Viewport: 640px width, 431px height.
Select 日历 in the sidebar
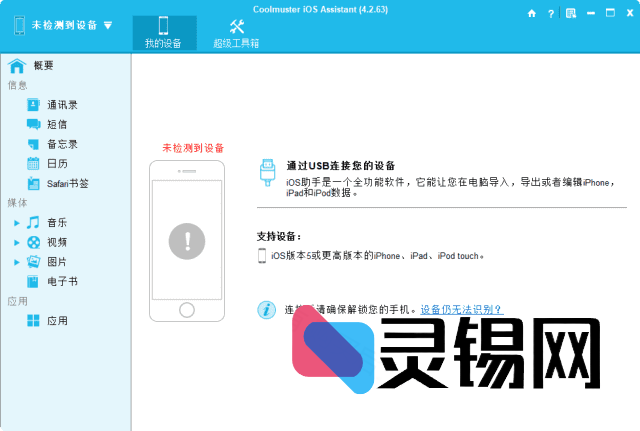57,164
